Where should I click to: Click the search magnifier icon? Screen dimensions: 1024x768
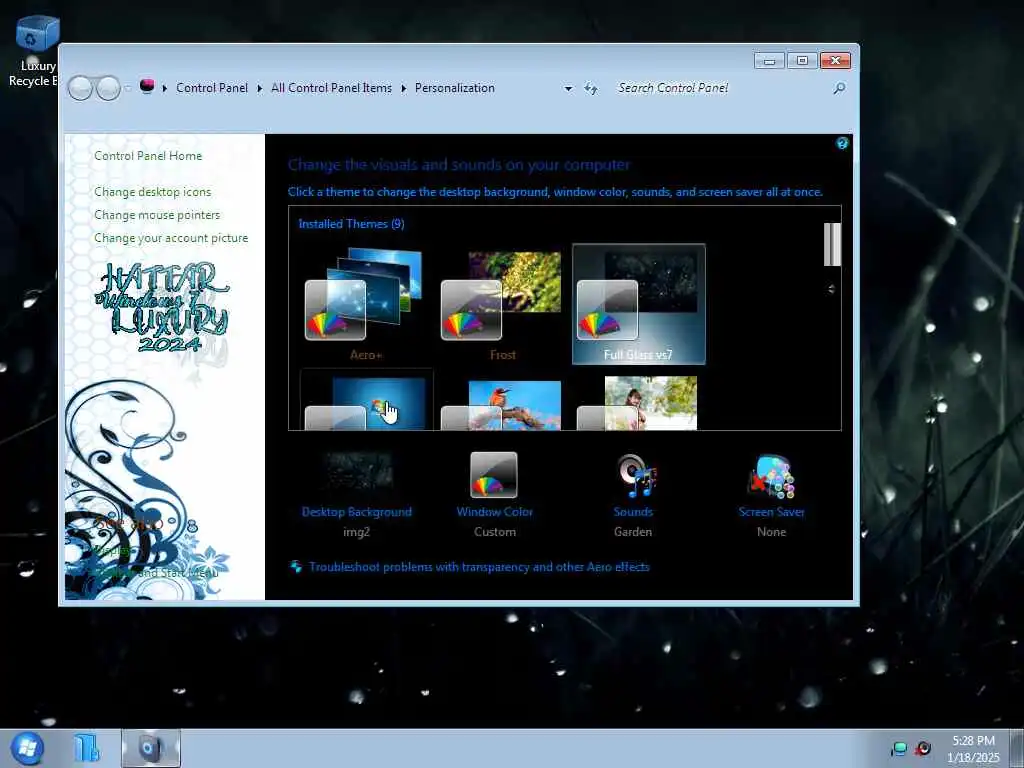[x=839, y=88]
